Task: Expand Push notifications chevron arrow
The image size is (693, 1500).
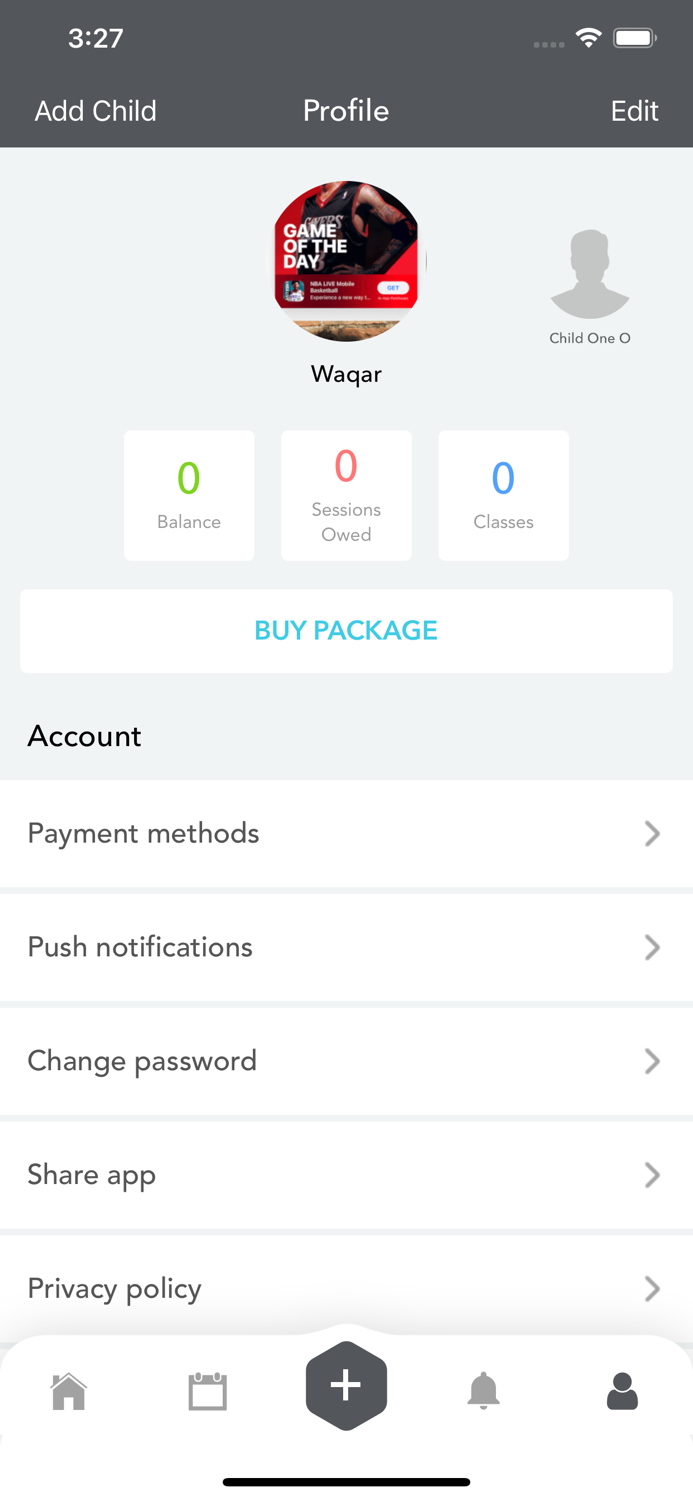Action: click(x=652, y=947)
